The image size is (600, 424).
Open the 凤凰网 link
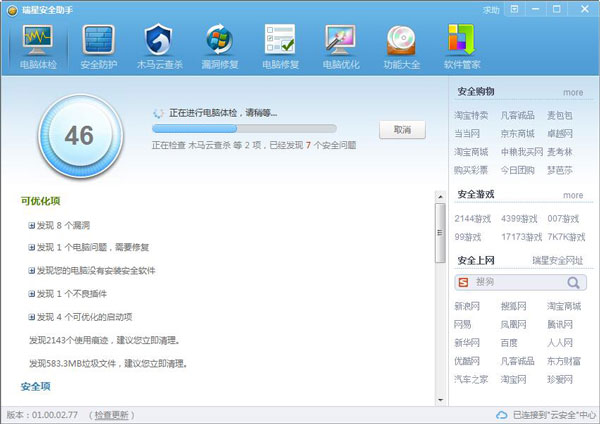514,325
